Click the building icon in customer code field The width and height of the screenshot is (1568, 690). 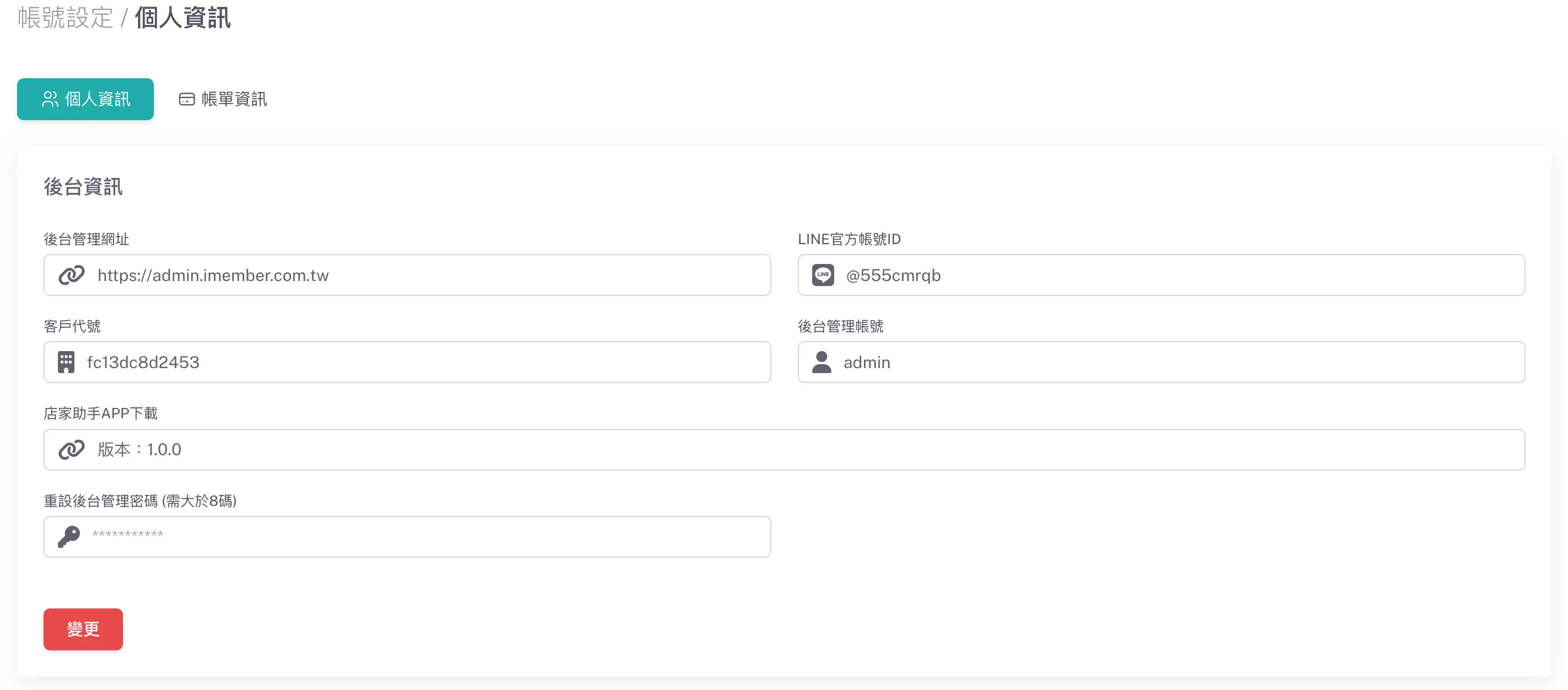66,362
